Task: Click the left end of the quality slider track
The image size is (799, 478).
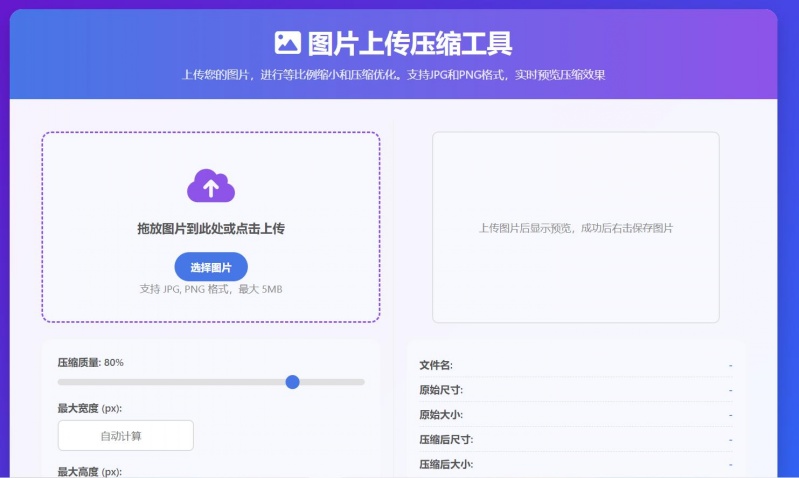Action: (x=62, y=381)
